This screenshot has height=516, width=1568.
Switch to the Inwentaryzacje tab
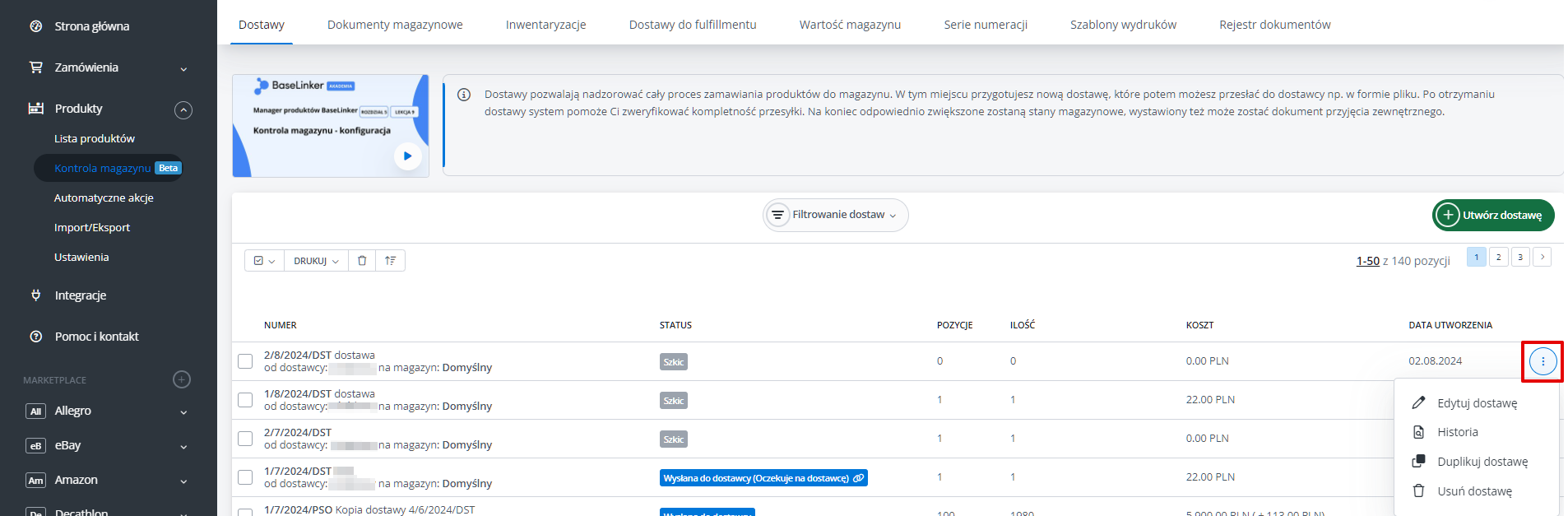(546, 25)
